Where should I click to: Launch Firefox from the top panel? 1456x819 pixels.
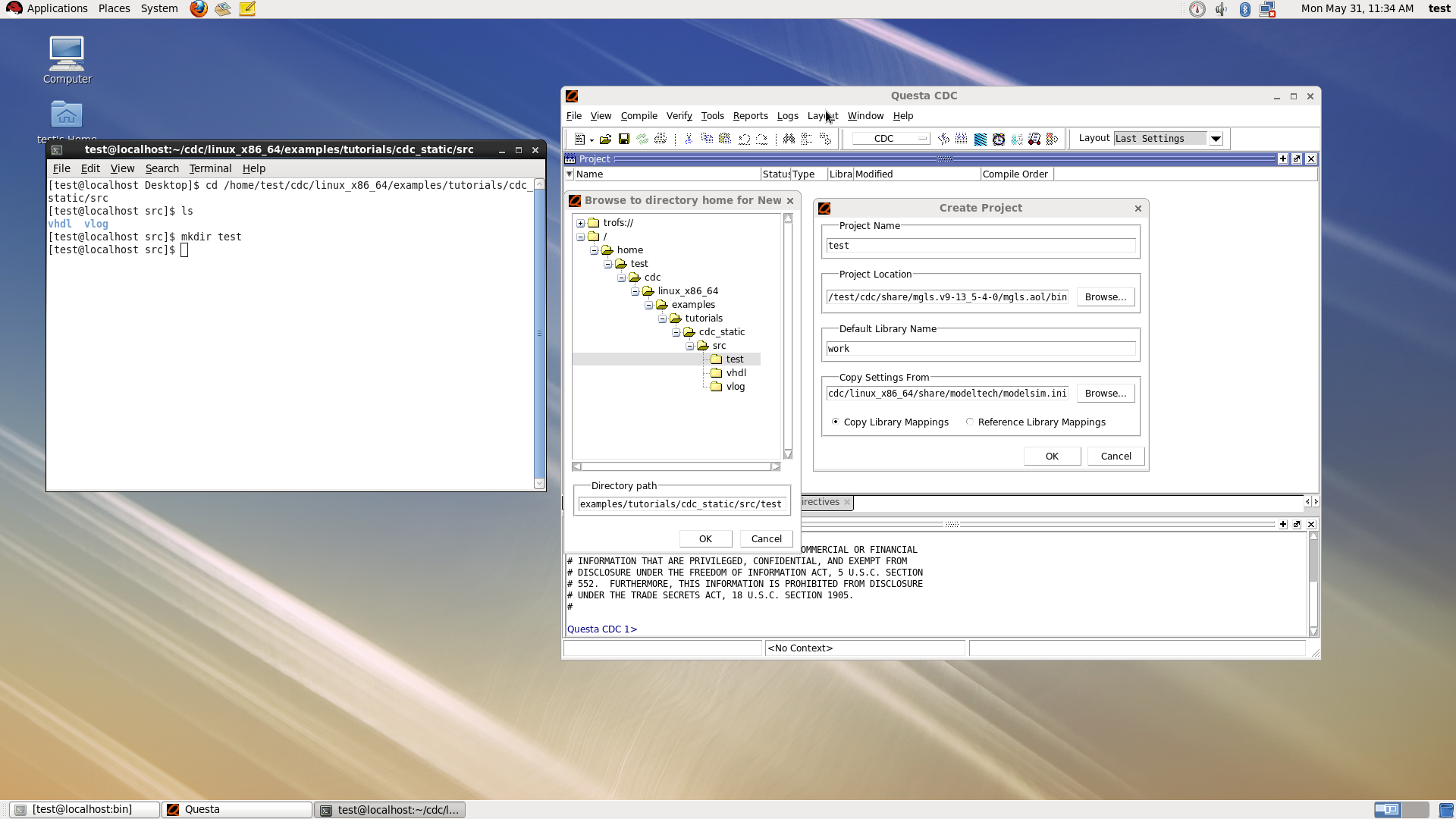tap(199, 9)
